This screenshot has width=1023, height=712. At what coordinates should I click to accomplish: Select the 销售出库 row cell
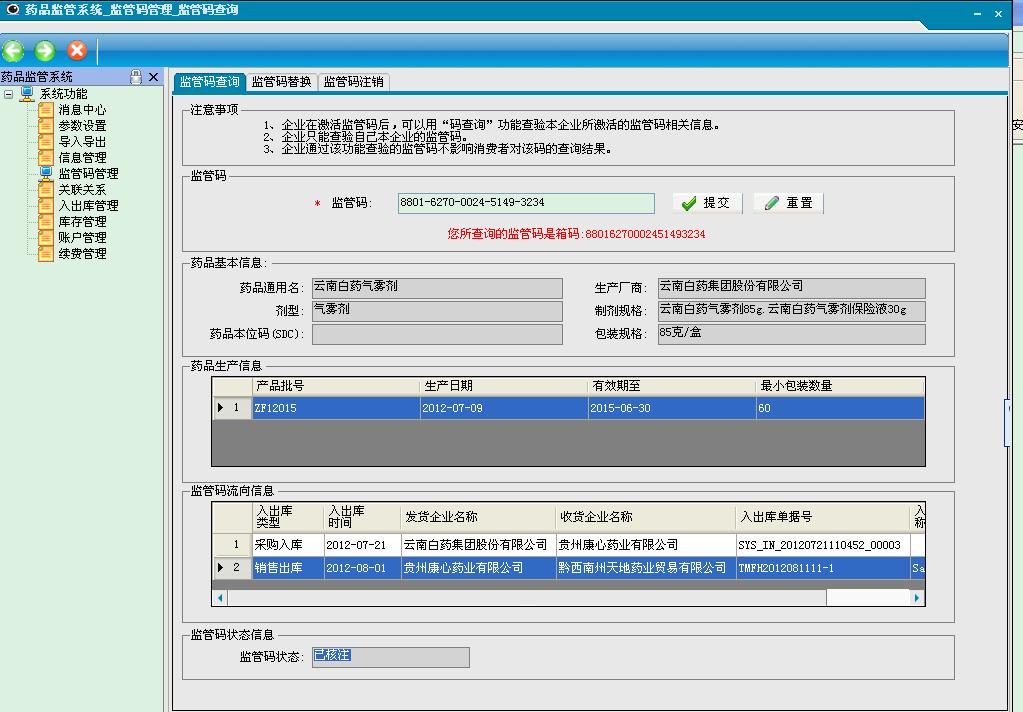pos(288,568)
